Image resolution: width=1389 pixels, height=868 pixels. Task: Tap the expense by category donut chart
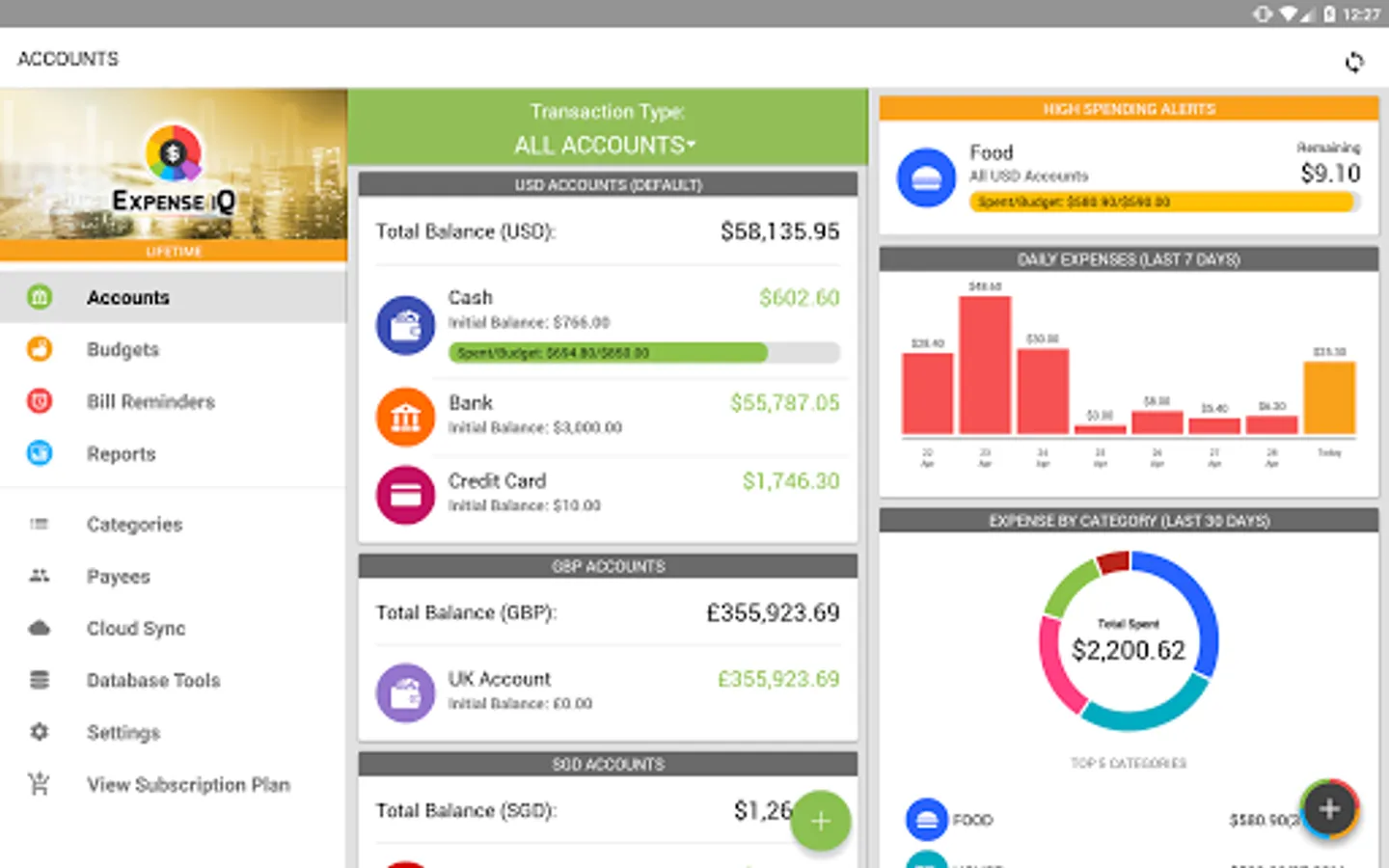(x=1129, y=640)
